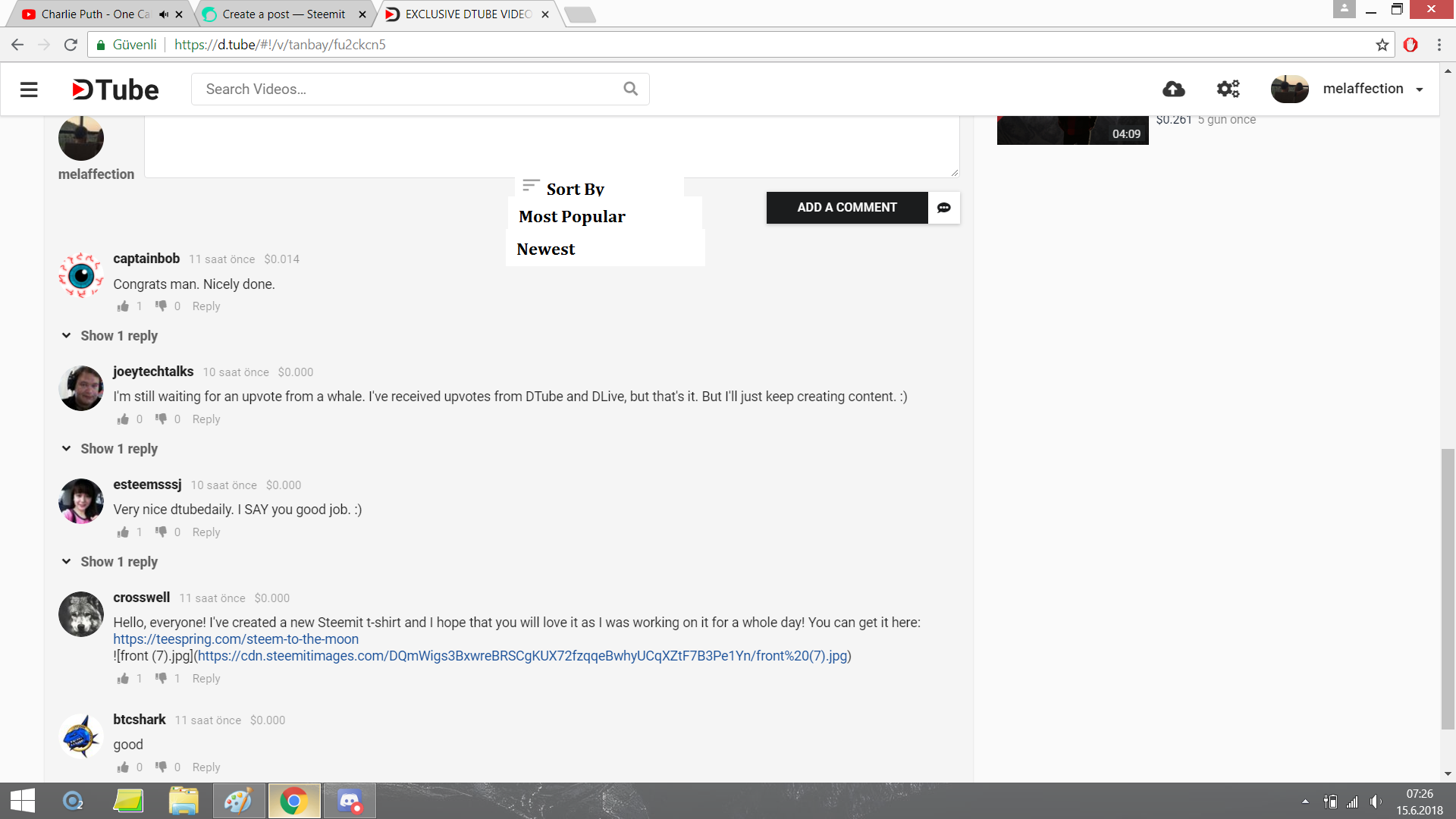Upvote captainbob's comment with thumbs up
1456x819 pixels.
(123, 306)
